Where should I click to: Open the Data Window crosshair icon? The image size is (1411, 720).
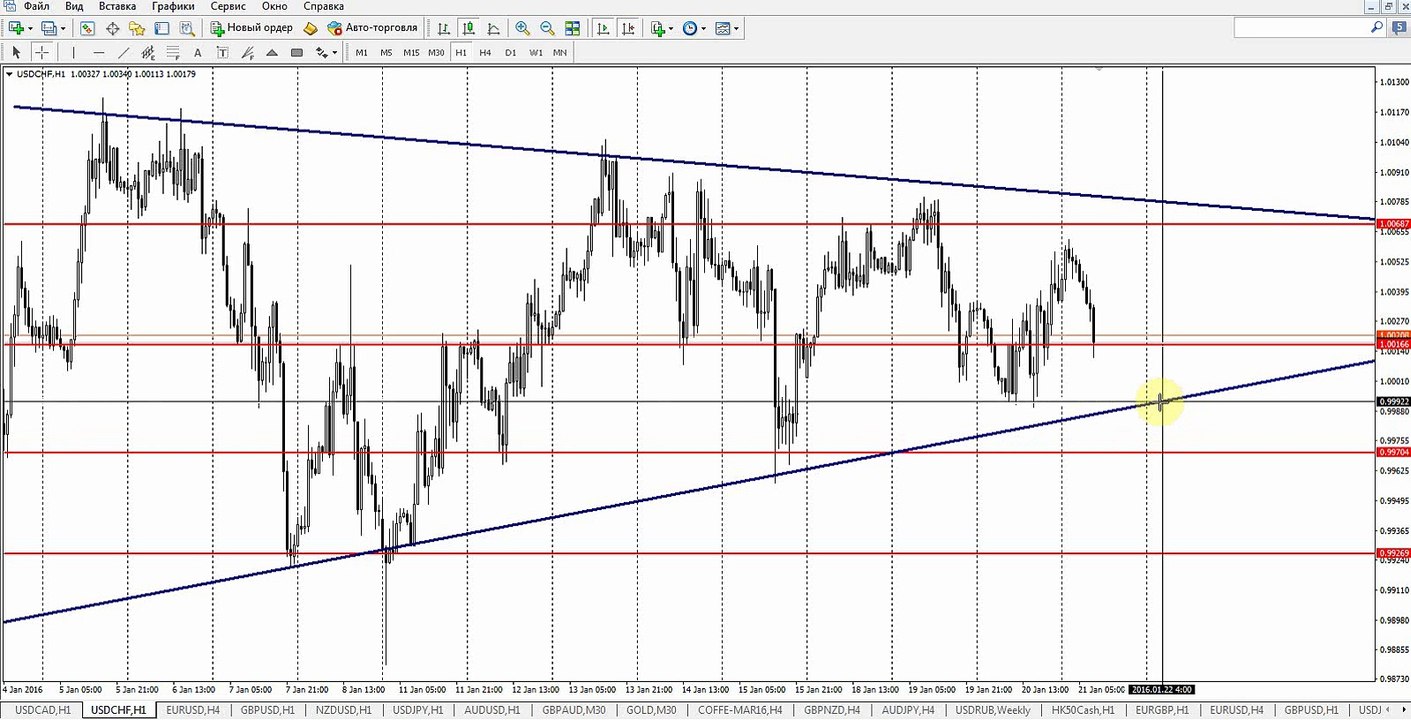pos(112,28)
